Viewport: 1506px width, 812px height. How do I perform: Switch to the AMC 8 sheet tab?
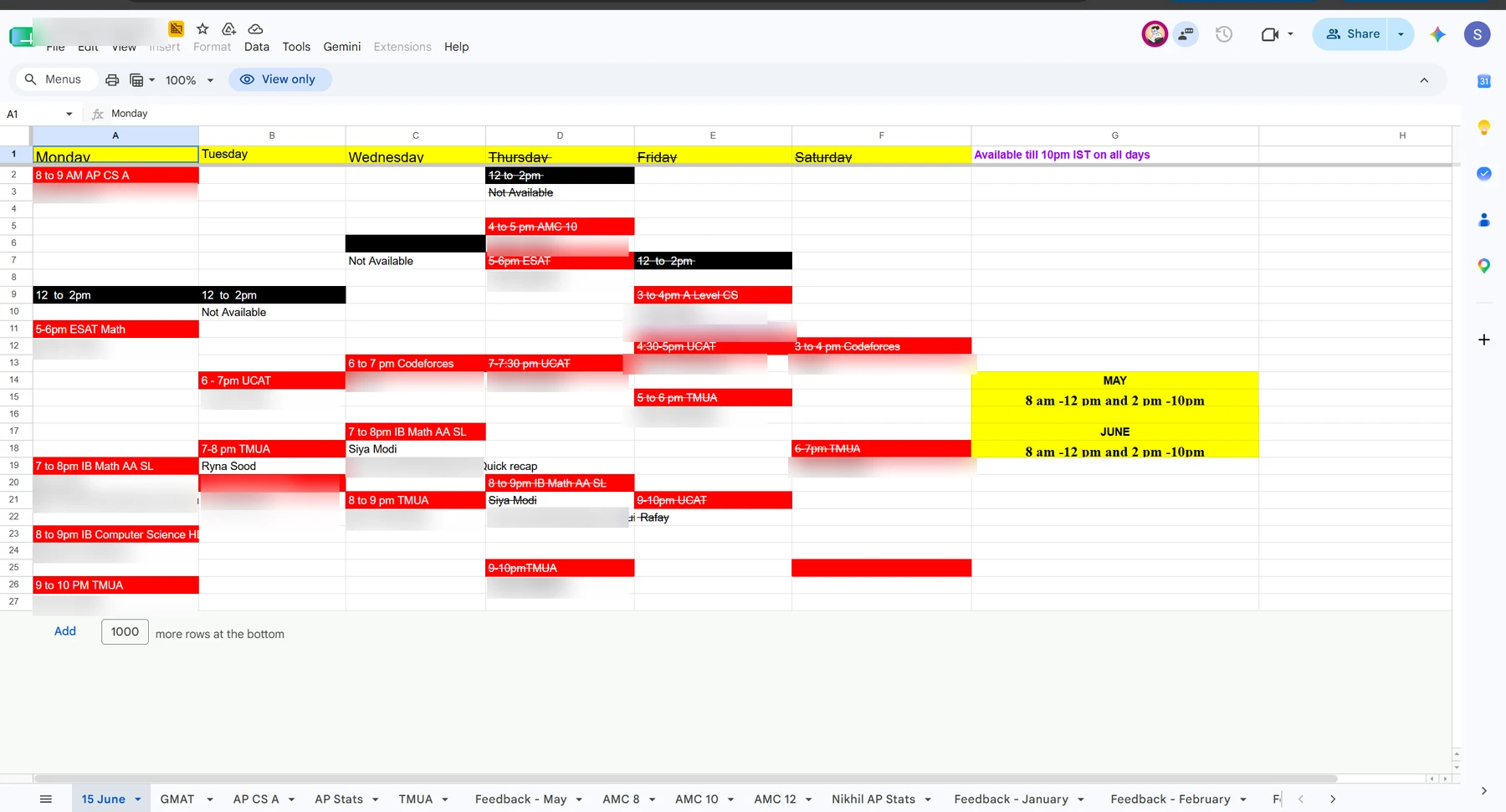pyautogui.click(x=621, y=799)
